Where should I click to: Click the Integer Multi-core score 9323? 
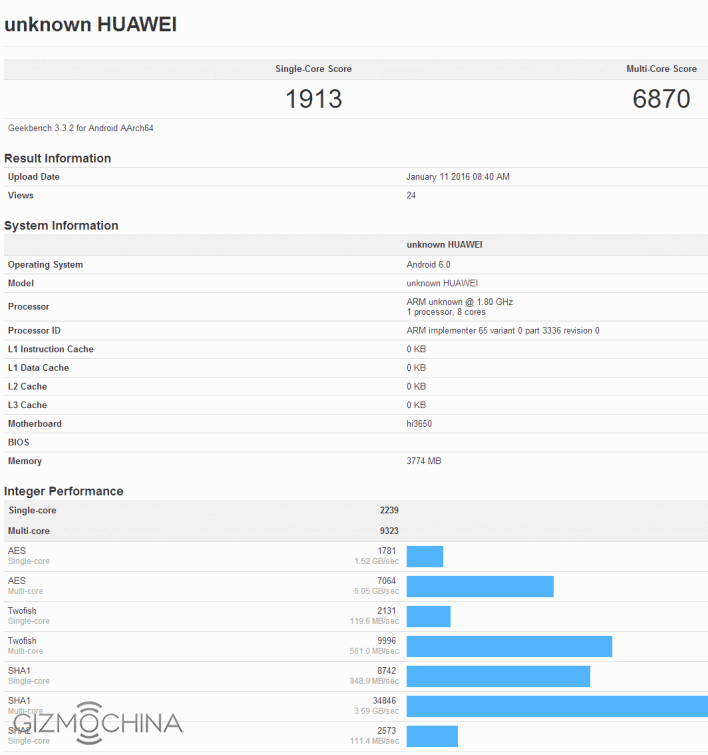[x=389, y=531]
